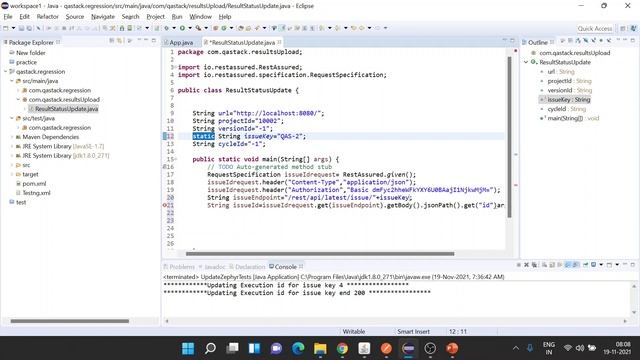Switch to the Javadoc tab

[x=212, y=267]
